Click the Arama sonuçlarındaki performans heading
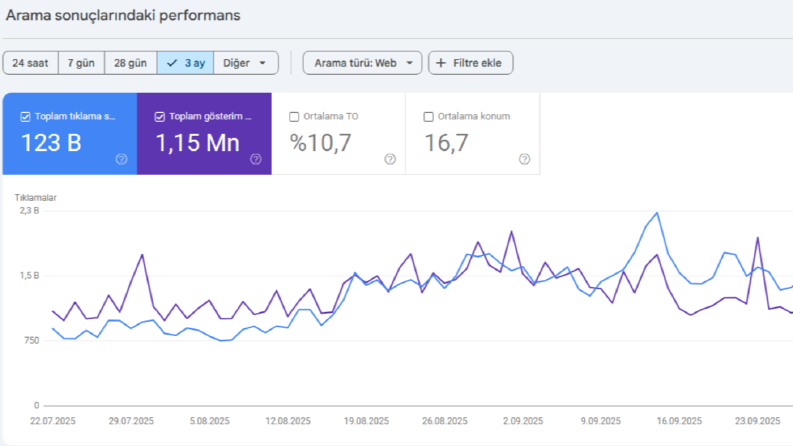 tap(123, 15)
